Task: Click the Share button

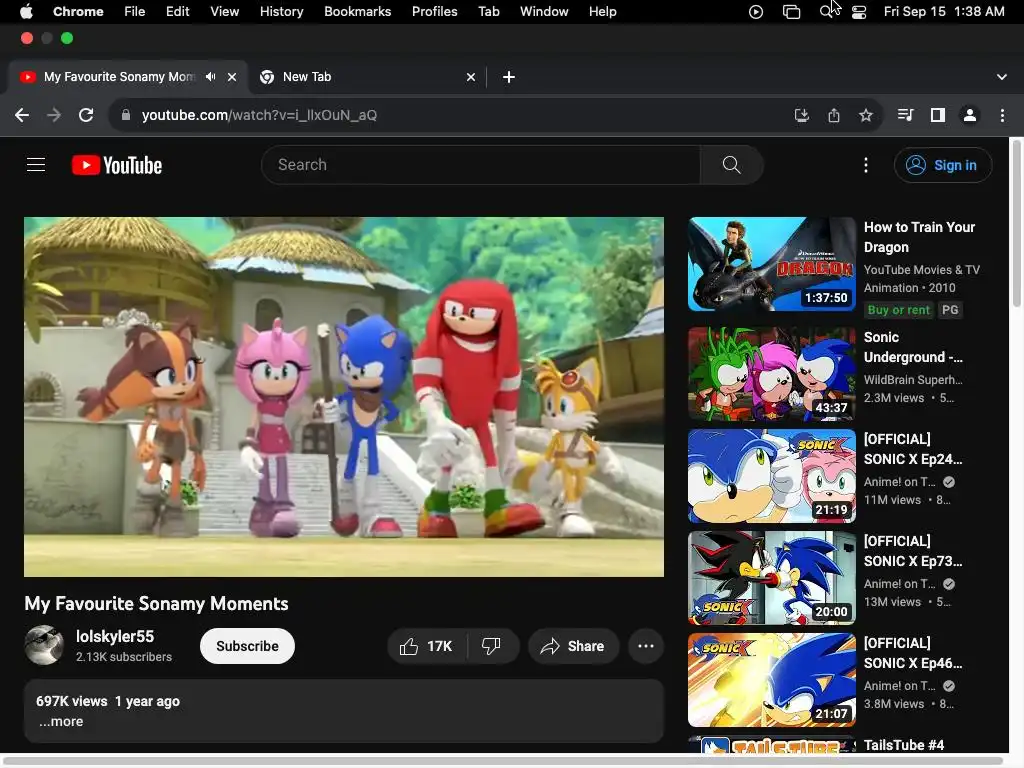Action: pos(573,646)
